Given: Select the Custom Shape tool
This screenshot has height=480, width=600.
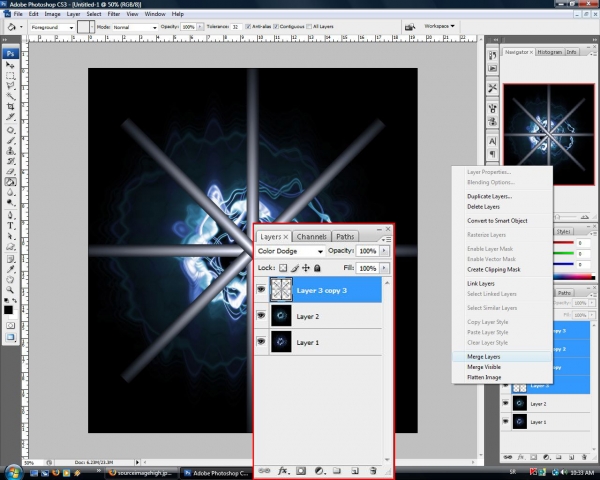Looking at the screenshot, I should (10, 247).
